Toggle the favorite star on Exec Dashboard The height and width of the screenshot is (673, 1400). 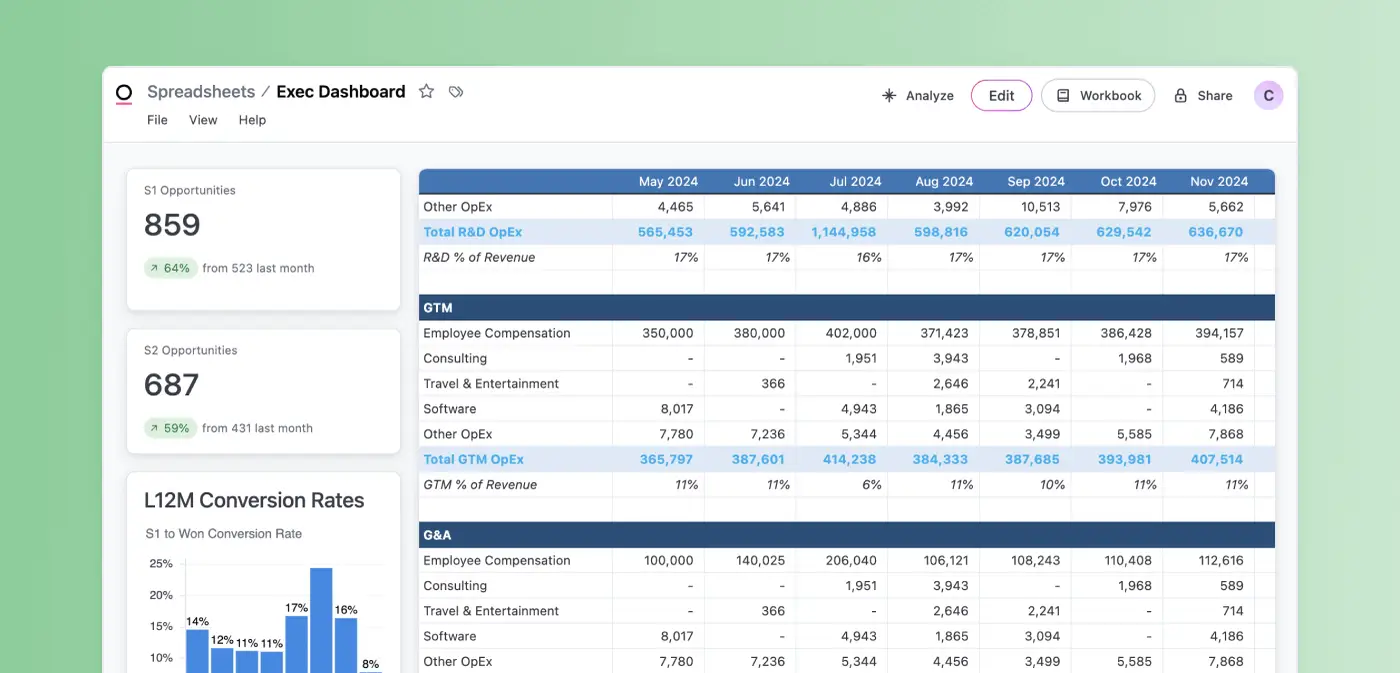426,91
